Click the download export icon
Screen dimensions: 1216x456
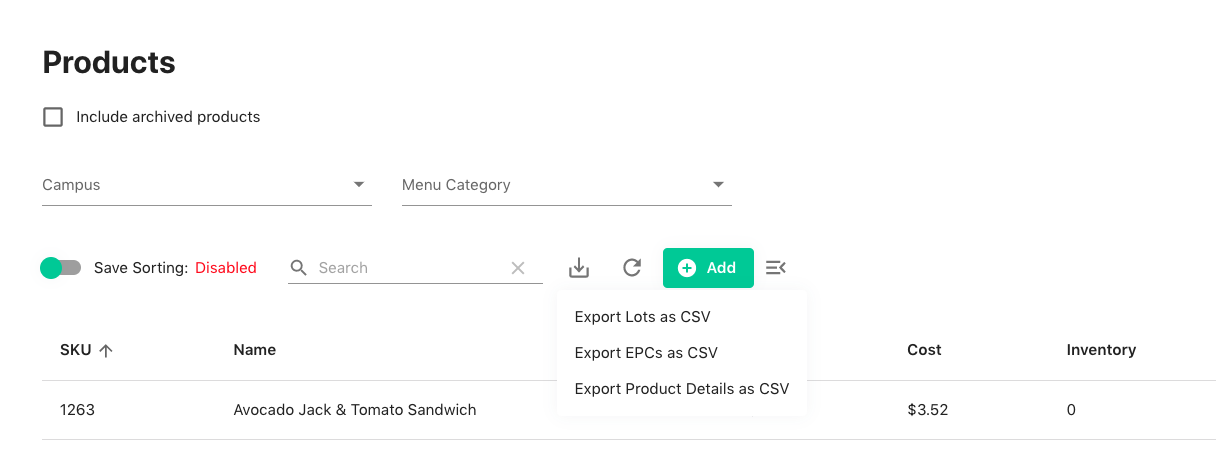(579, 268)
